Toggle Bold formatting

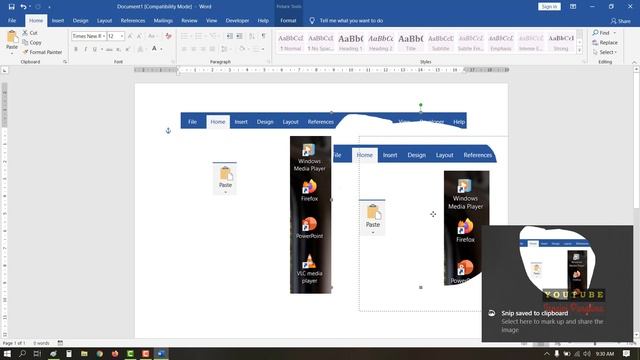[x=76, y=49]
